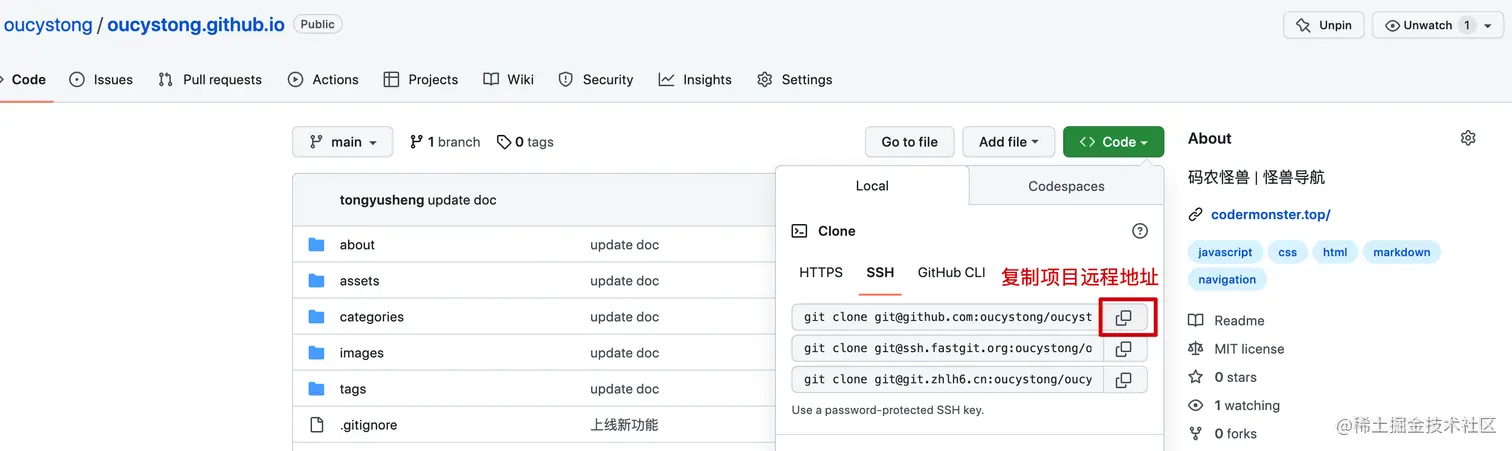The image size is (1512, 451).
Task: Open the About settings gear icon
Action: tap(1468, 138)
